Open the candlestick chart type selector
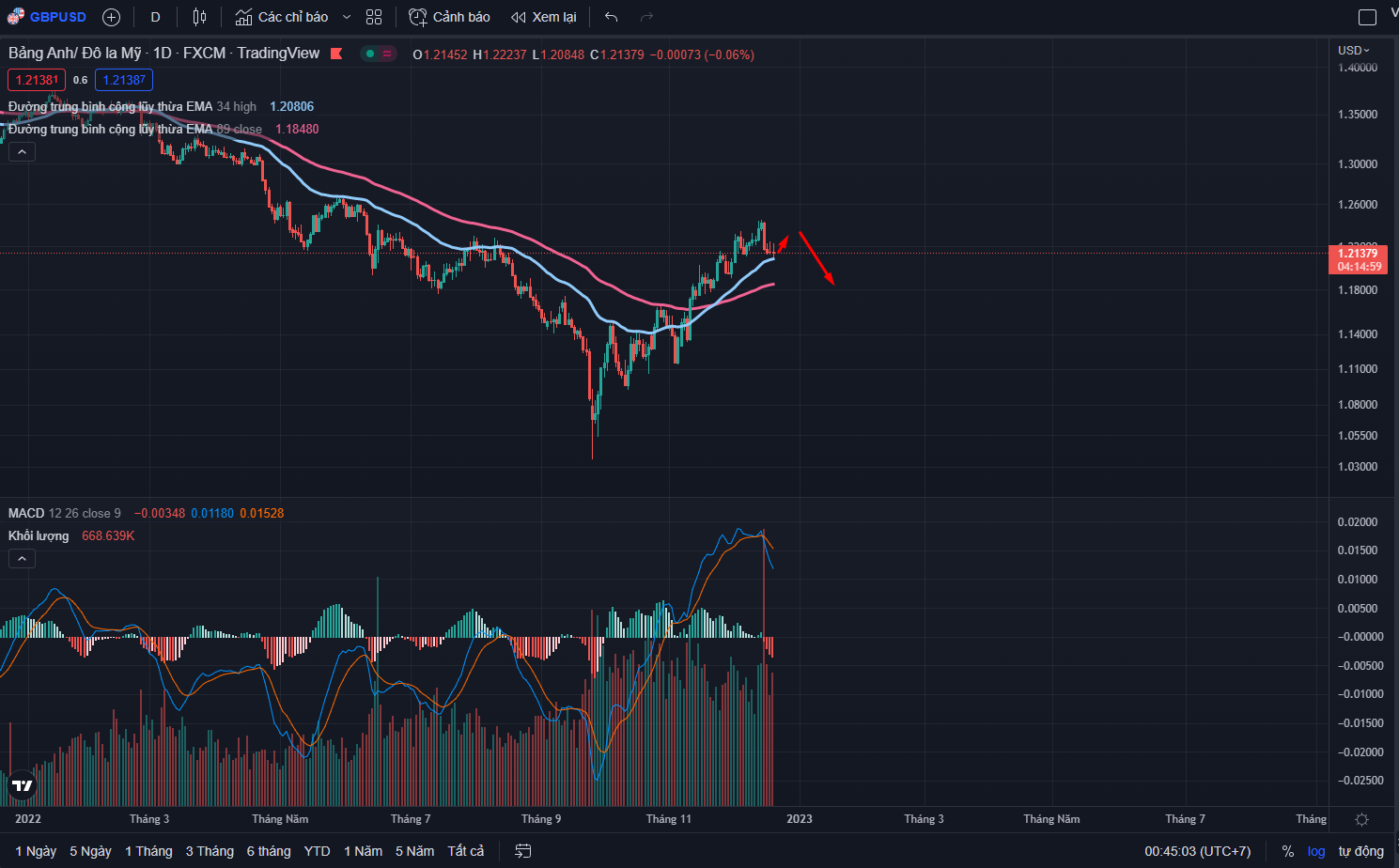Screen dimensions: 1399x868 coord(199,17)
